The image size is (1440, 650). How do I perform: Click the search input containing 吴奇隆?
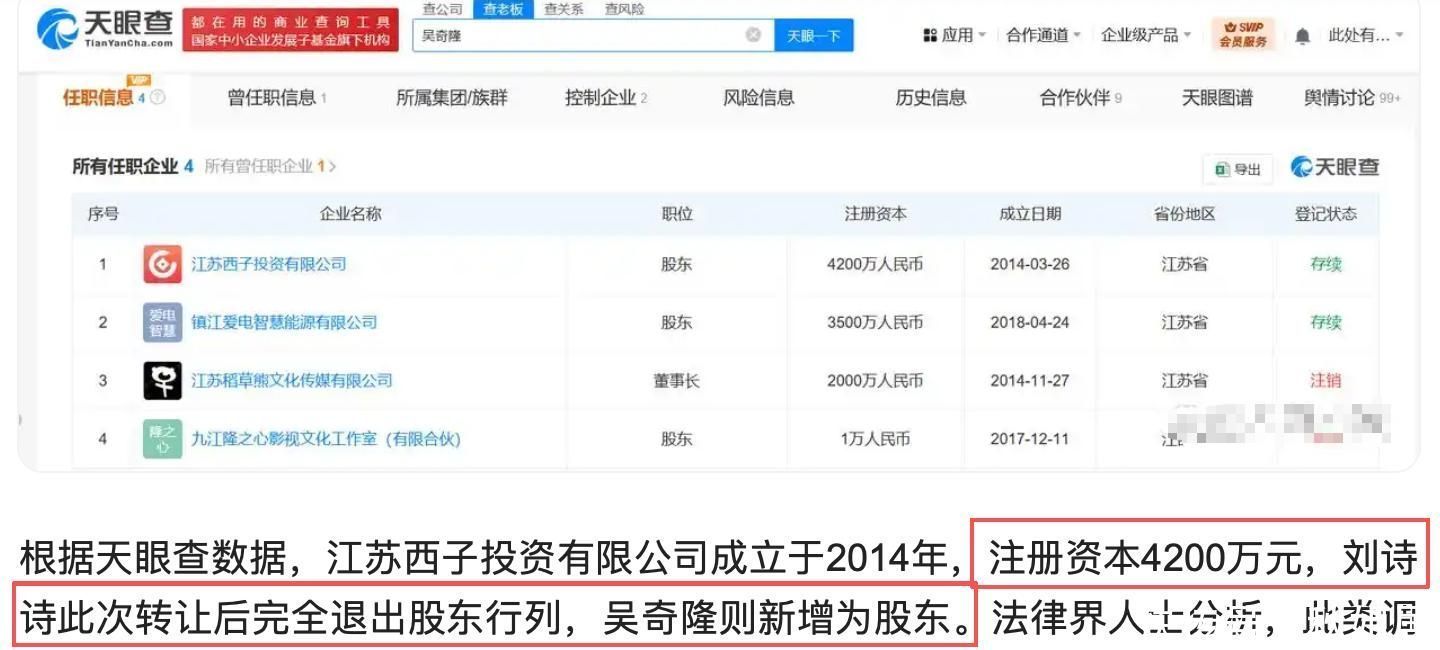580,35
